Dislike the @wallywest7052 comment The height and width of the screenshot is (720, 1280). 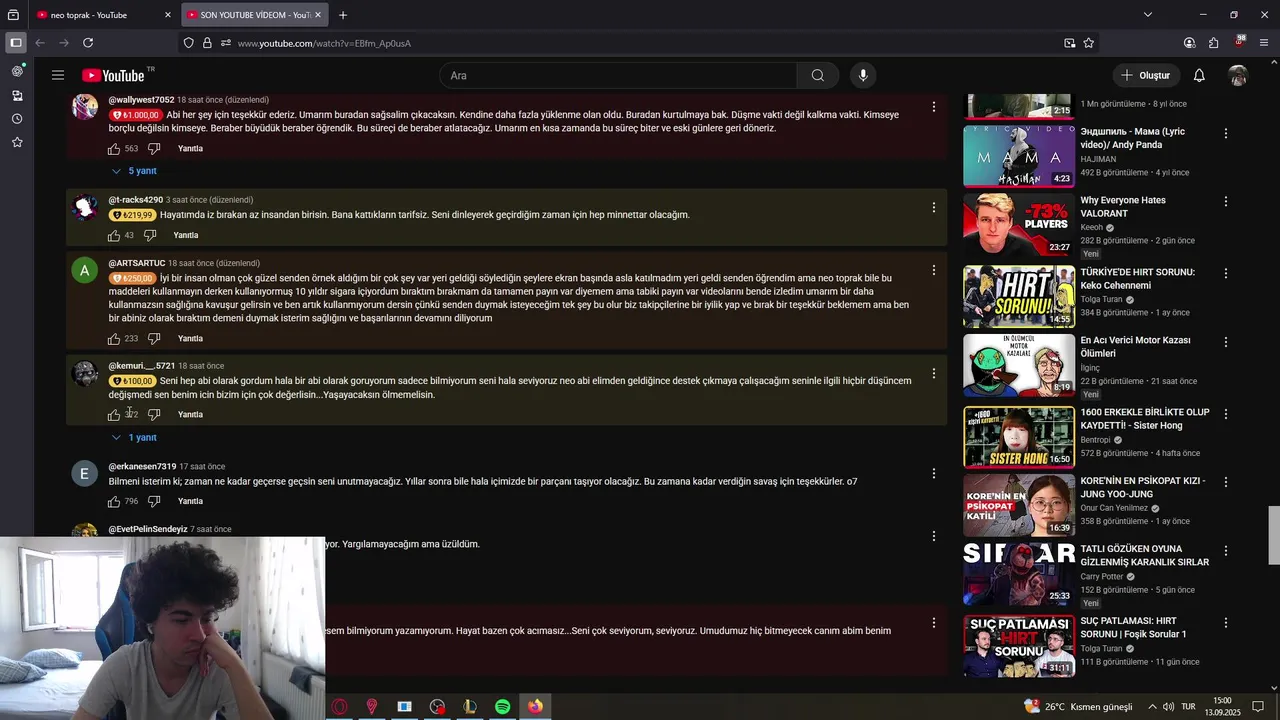(154, 149)
